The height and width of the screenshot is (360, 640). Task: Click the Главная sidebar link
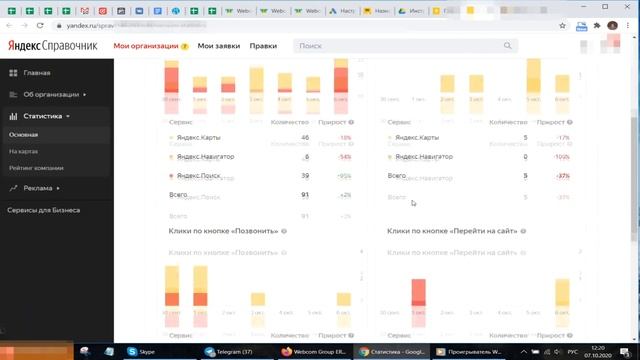[x=37, y=73]
